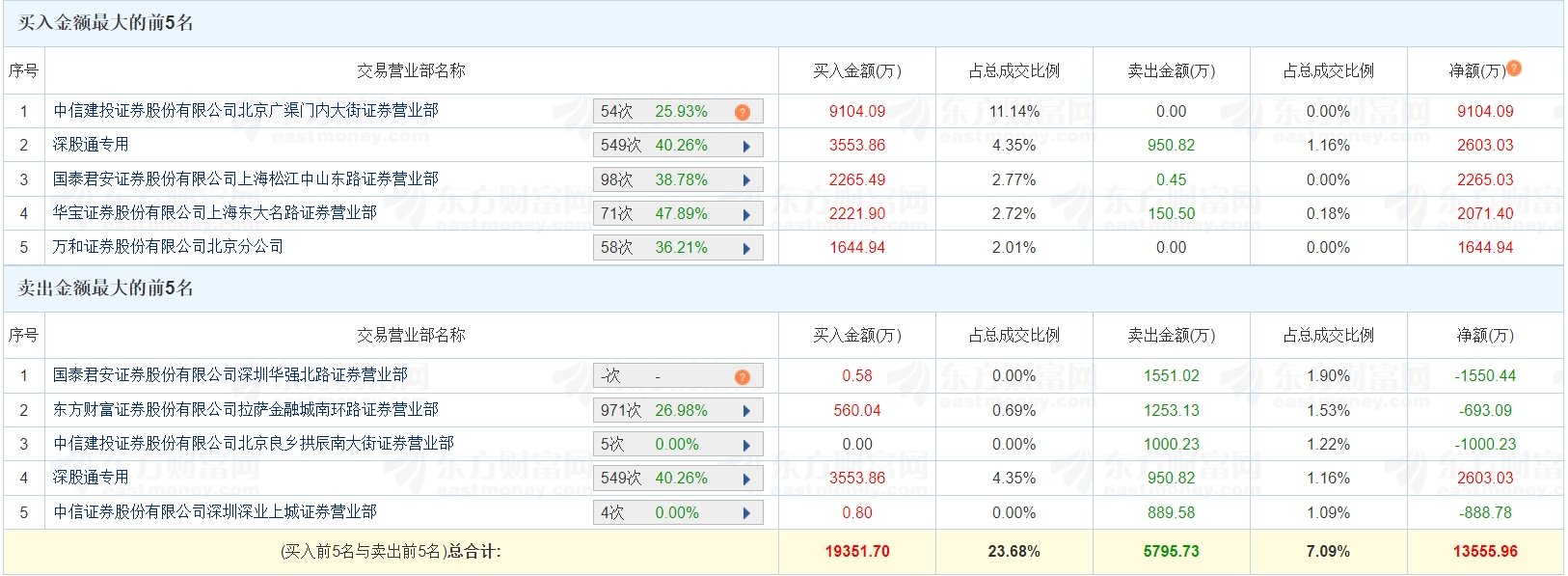The image size is (1568, 576).
Task: Open 万和证券股份有限公司北京分公司 link
Action: point(169,247)
